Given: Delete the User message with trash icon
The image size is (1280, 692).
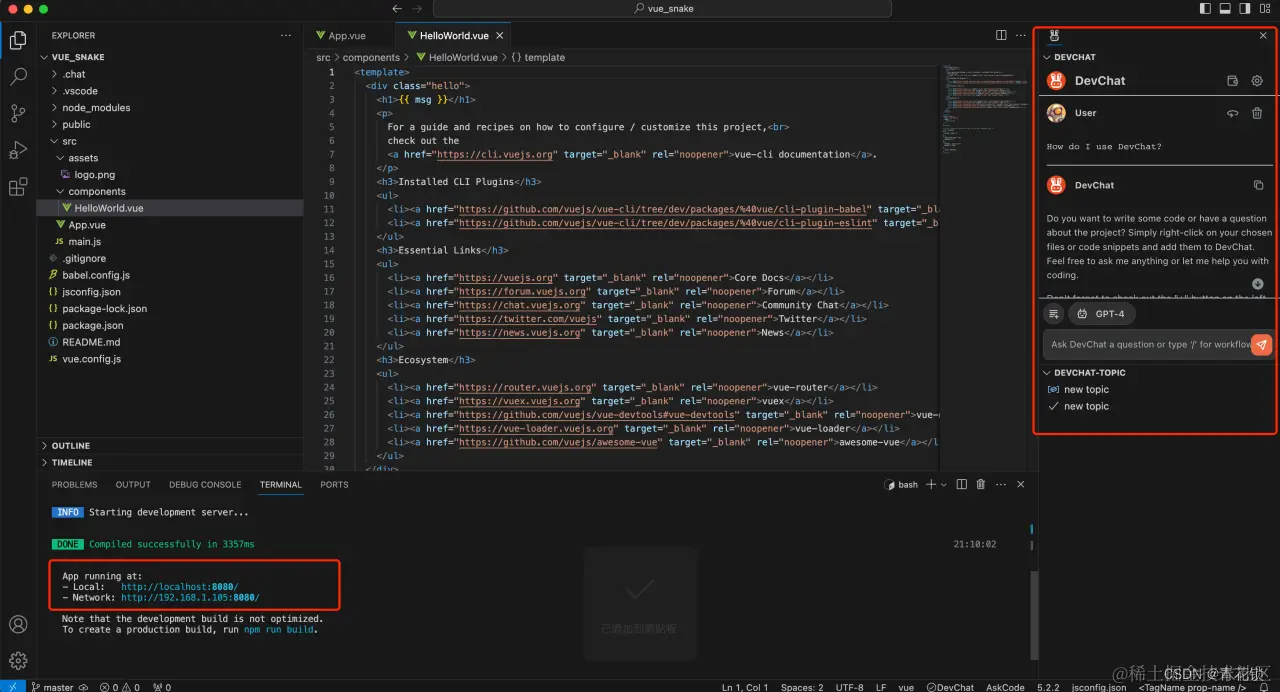Looking at the screenshot, I should 1257,113.
